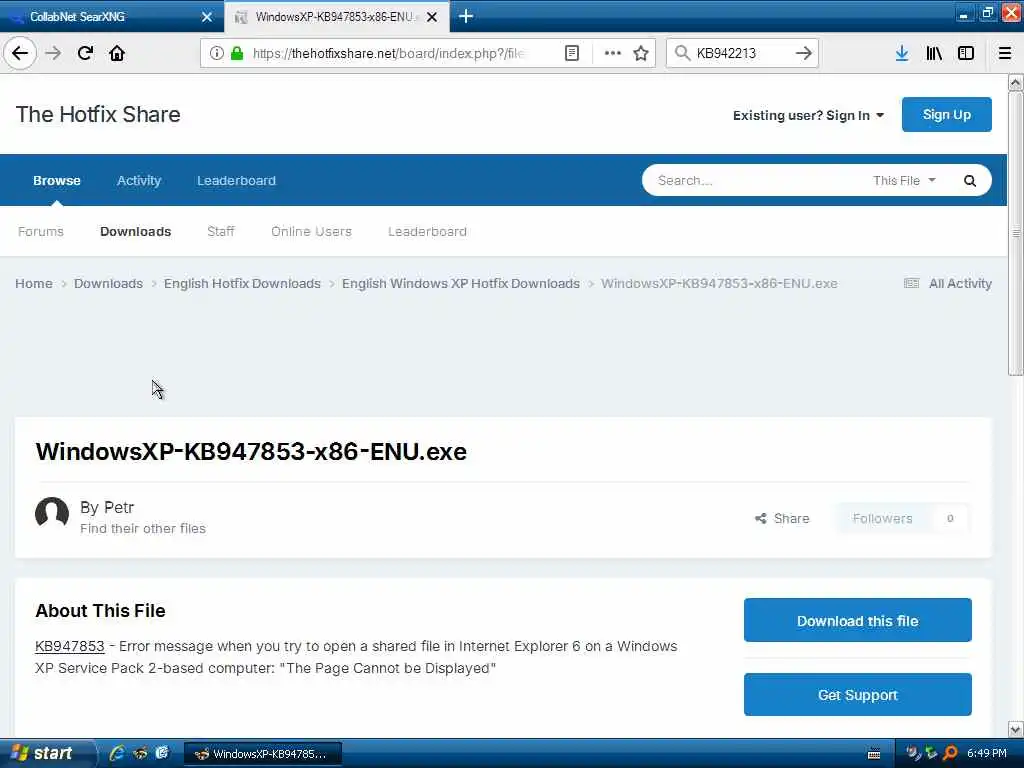Click the orange magnifier system tray icon
Screen dimensions: 1024x768
(950, 753)
